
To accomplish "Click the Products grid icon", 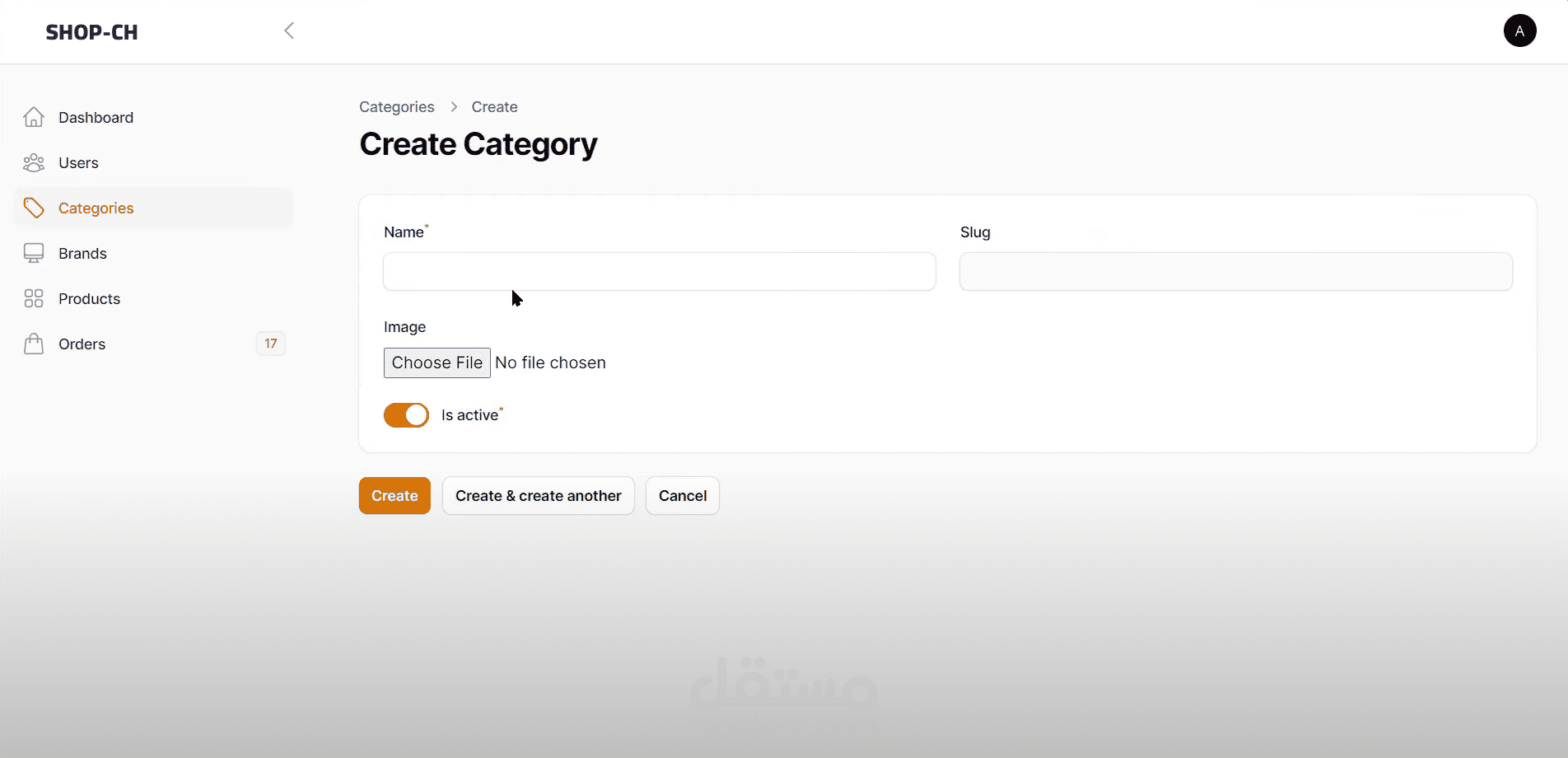I will [x=34, y=298].
